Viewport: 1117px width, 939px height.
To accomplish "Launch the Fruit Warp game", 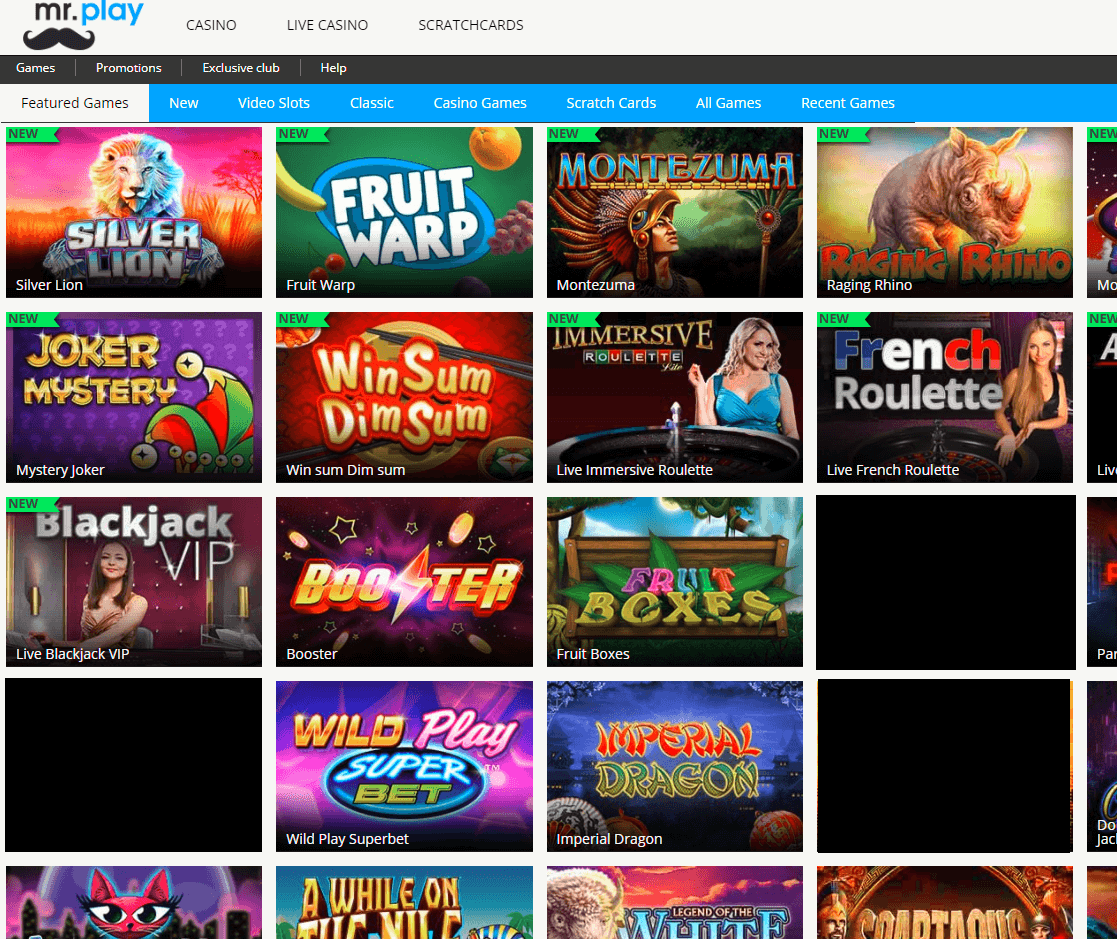I will pyautogui.click(x=404, y=212).
